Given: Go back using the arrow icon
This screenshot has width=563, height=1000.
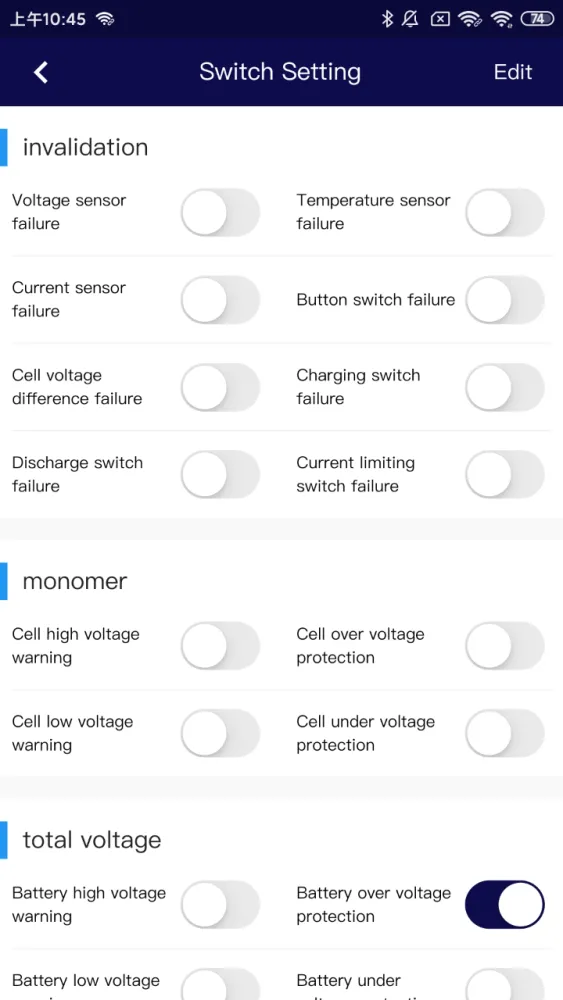Looking at the screenshot, I should [41, 72].
